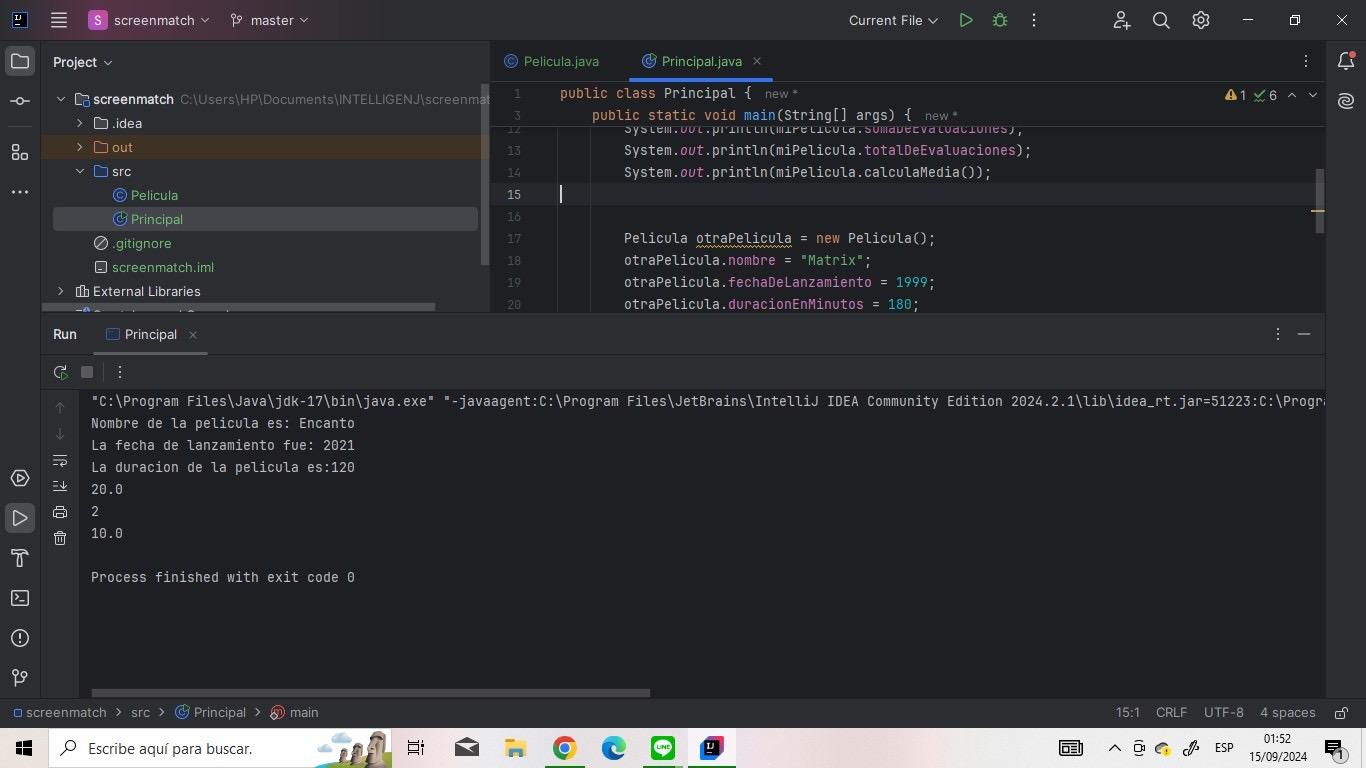This screenshot has height=768, width=1366.
Task: Open Code With Me icon
Action: tap(1122, 20)
